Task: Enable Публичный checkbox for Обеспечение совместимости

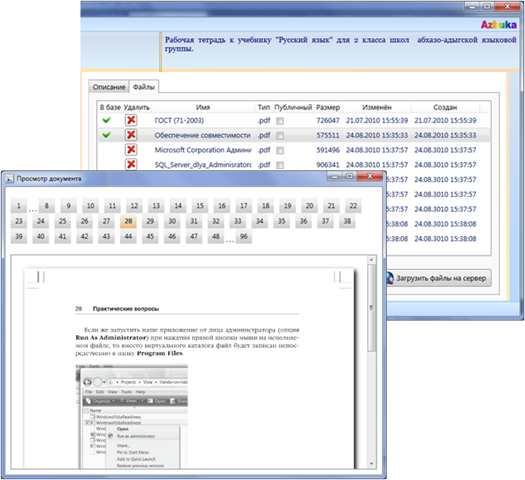Action: [280, 136]
